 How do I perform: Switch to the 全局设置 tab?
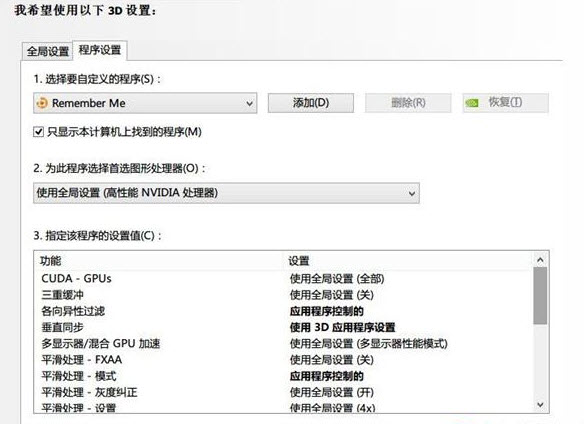47,51
